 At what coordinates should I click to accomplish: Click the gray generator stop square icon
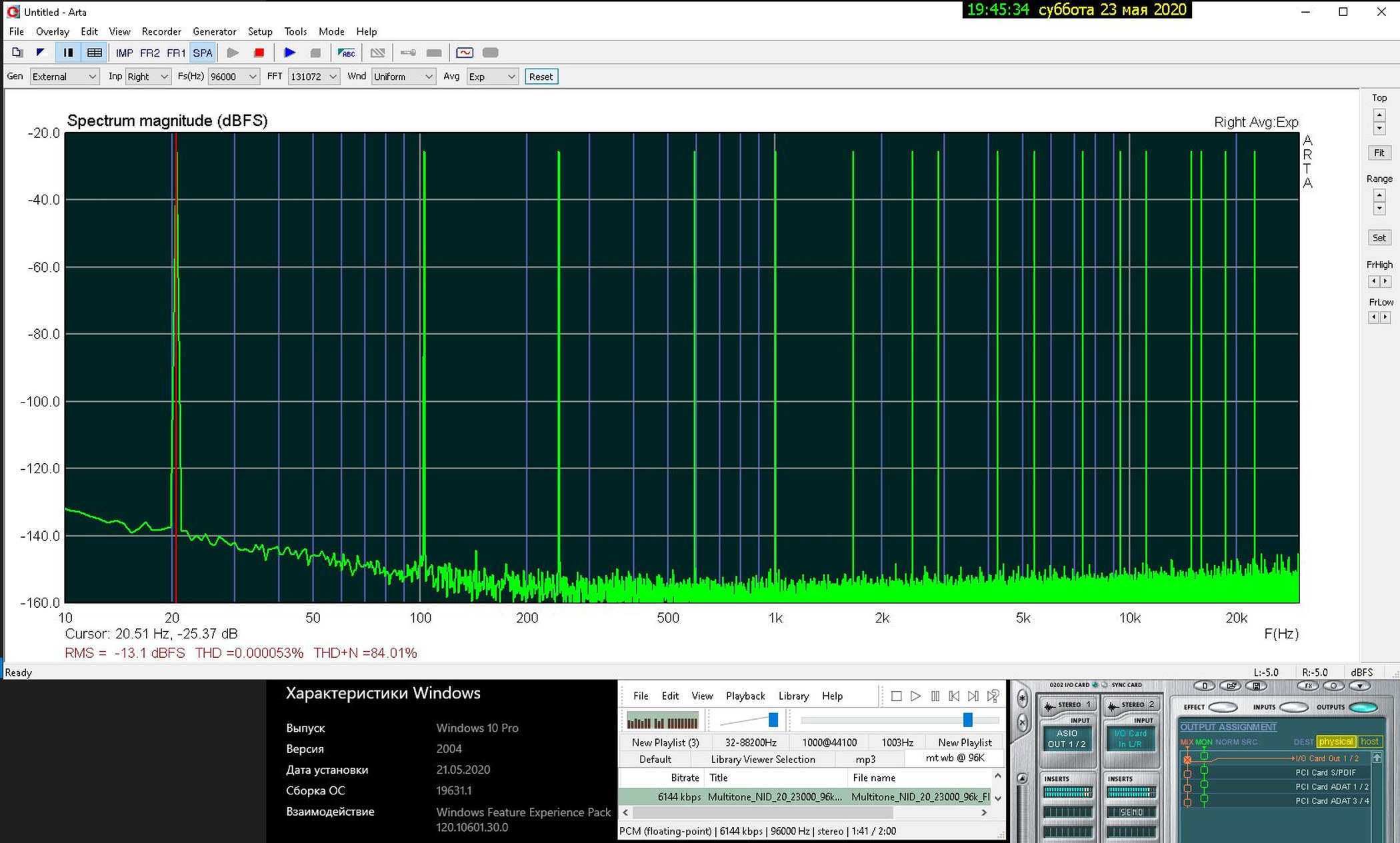click(316, 53)
